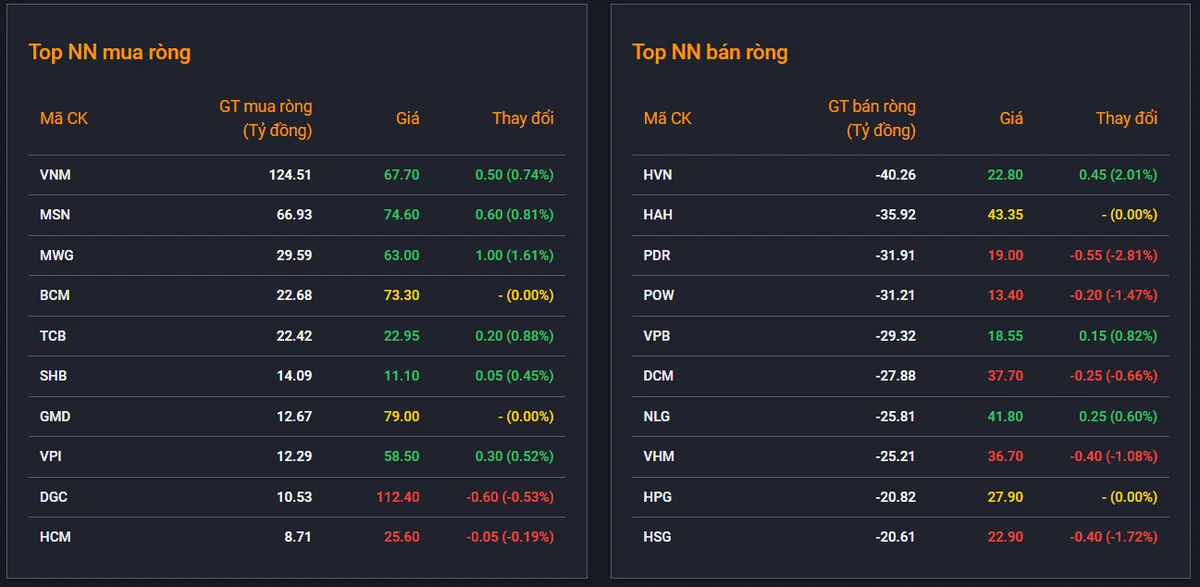Click the PDR ticker symbol

(657, 255)
